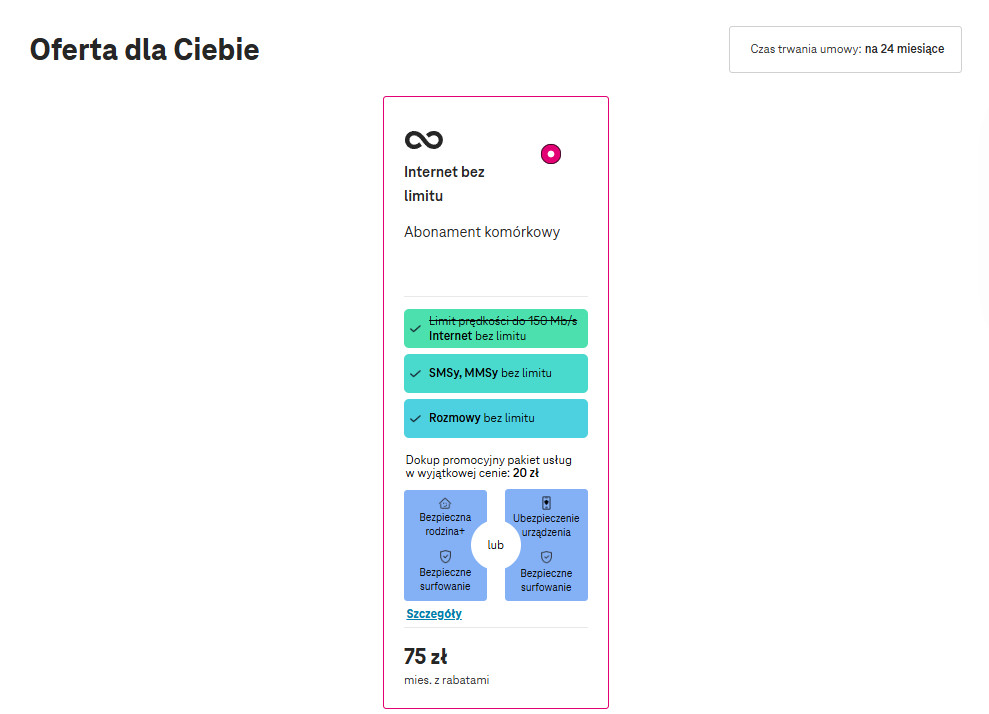Screen dimensions: 989x714
Task: Click the 75 zł monthly price
Action: (425, 657)
